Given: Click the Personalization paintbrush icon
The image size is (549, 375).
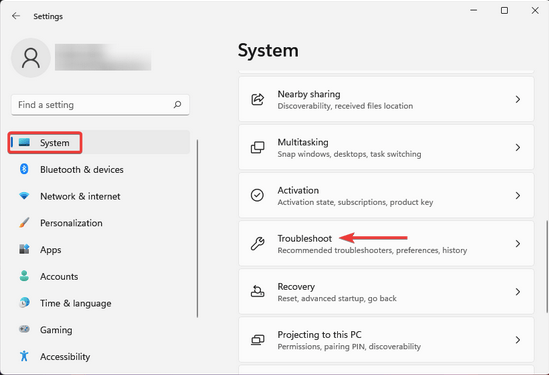Looking at the screenshot, I should 24,223.
